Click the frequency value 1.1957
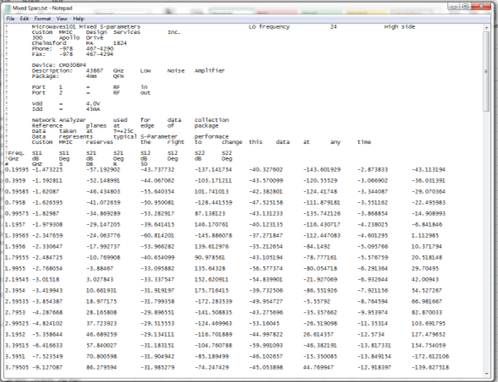 tap(15, 225)
